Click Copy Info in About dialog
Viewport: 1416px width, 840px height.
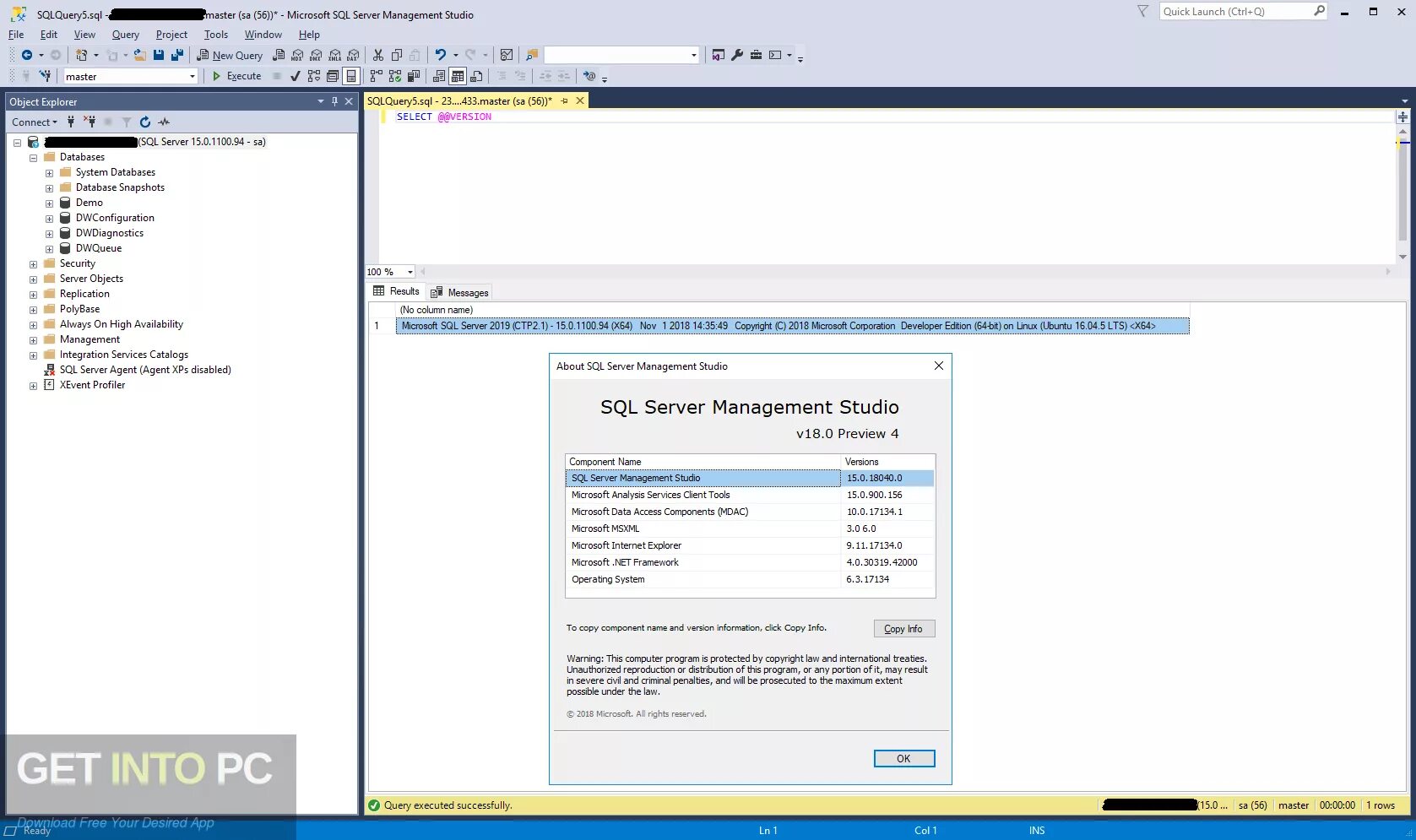(903, 629)
